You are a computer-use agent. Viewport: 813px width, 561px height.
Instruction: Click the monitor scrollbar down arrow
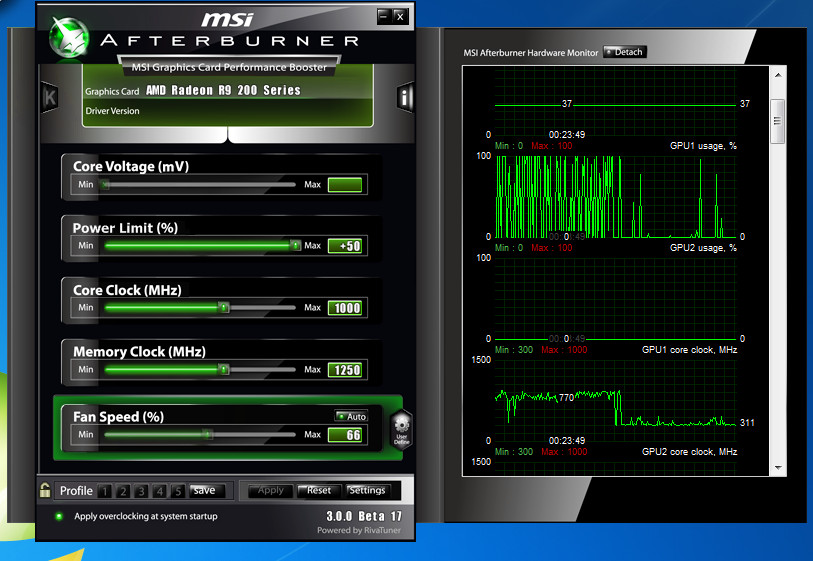click(x=778, y=467)
